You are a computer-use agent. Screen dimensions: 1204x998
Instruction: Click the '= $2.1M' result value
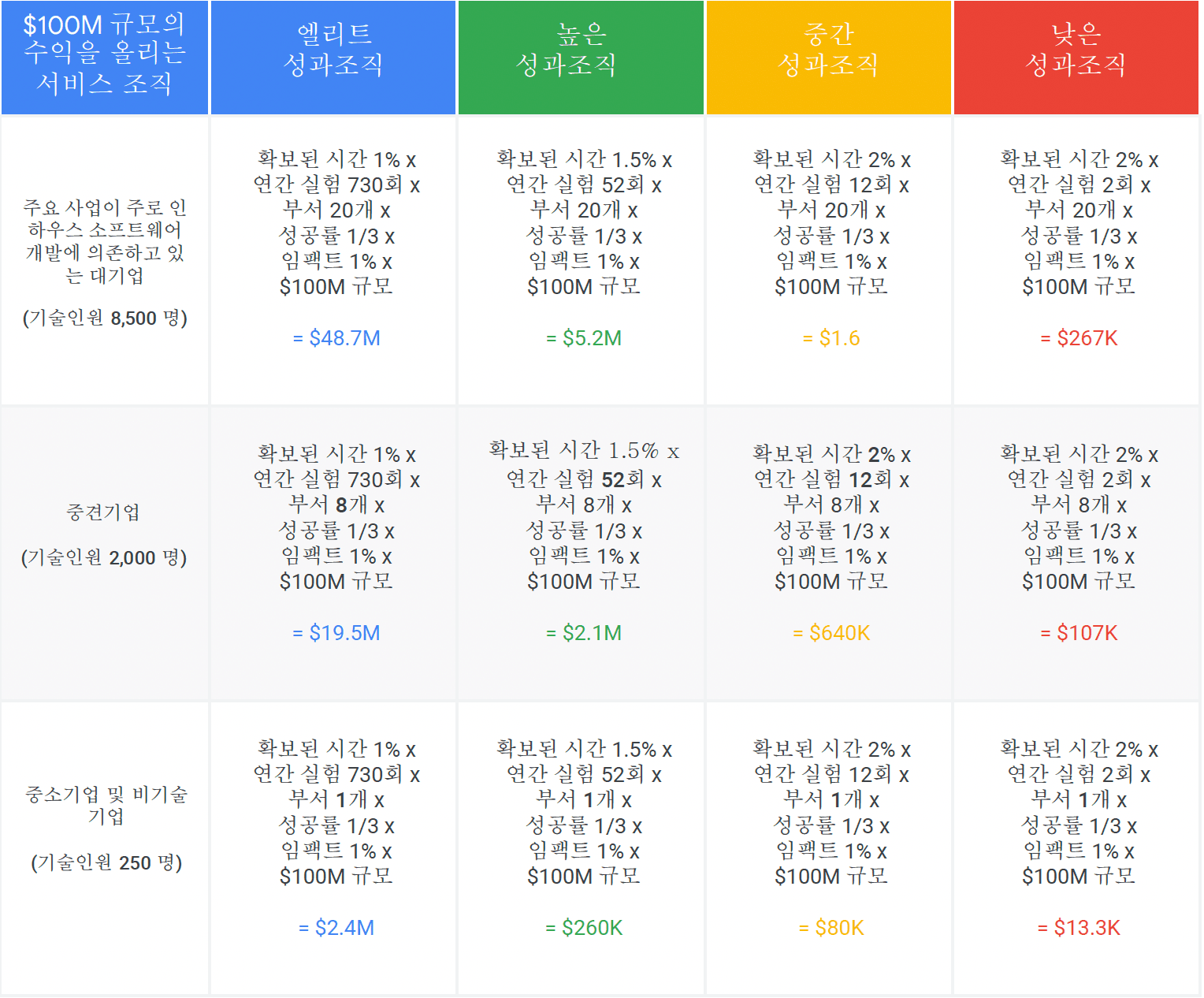pos(584,633)
